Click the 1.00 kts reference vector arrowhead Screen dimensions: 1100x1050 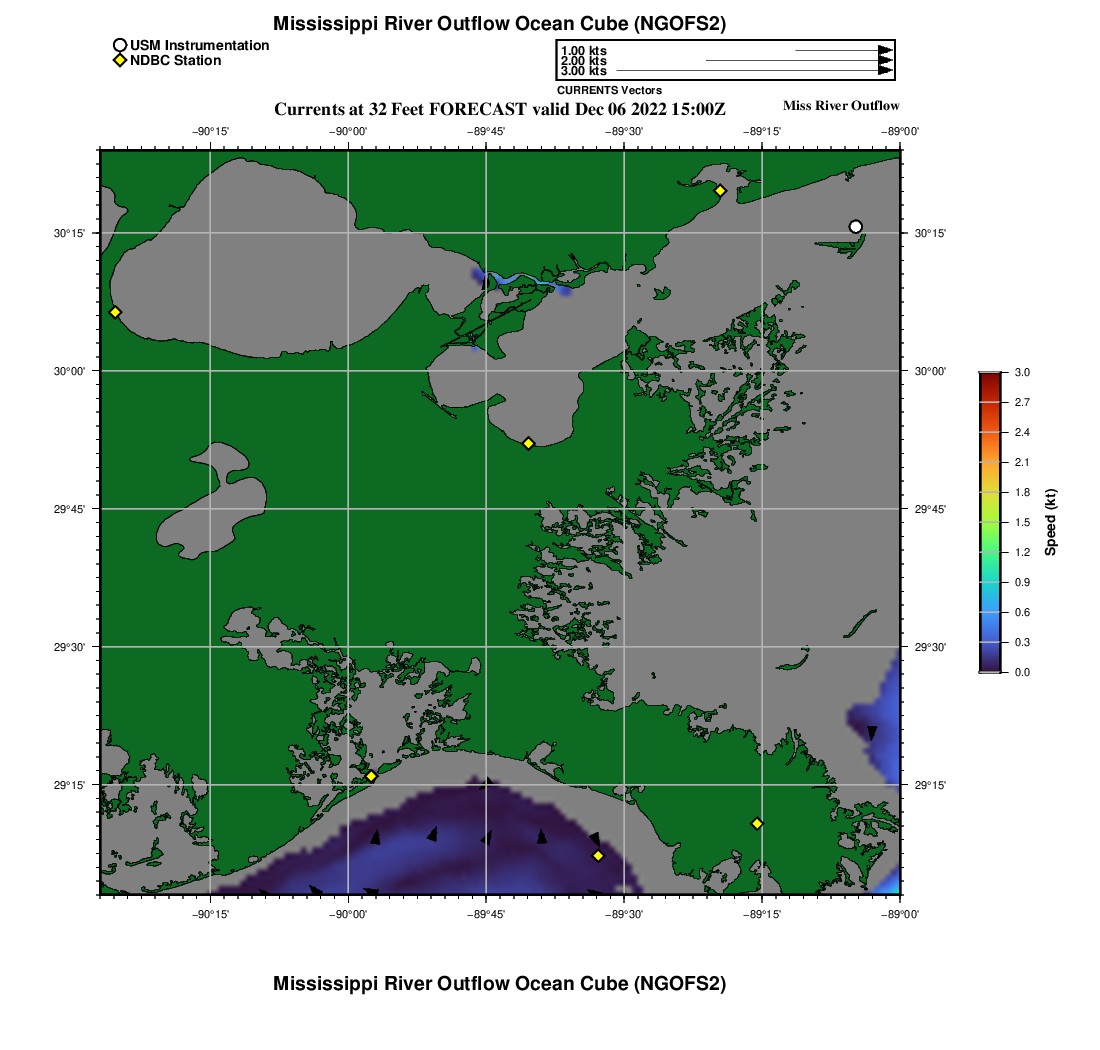point(884,51)
